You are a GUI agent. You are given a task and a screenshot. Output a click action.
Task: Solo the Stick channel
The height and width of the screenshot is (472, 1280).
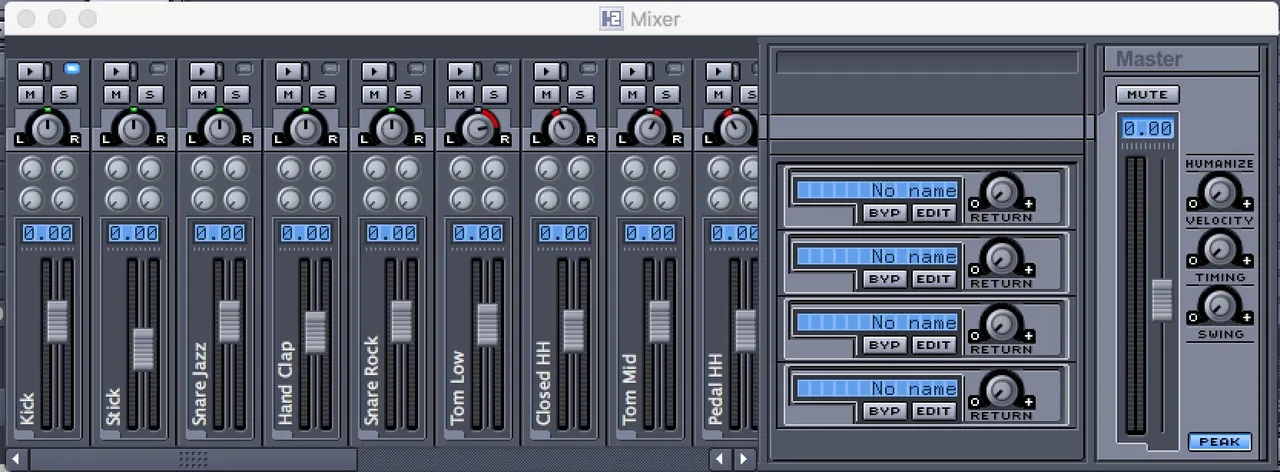149,94
